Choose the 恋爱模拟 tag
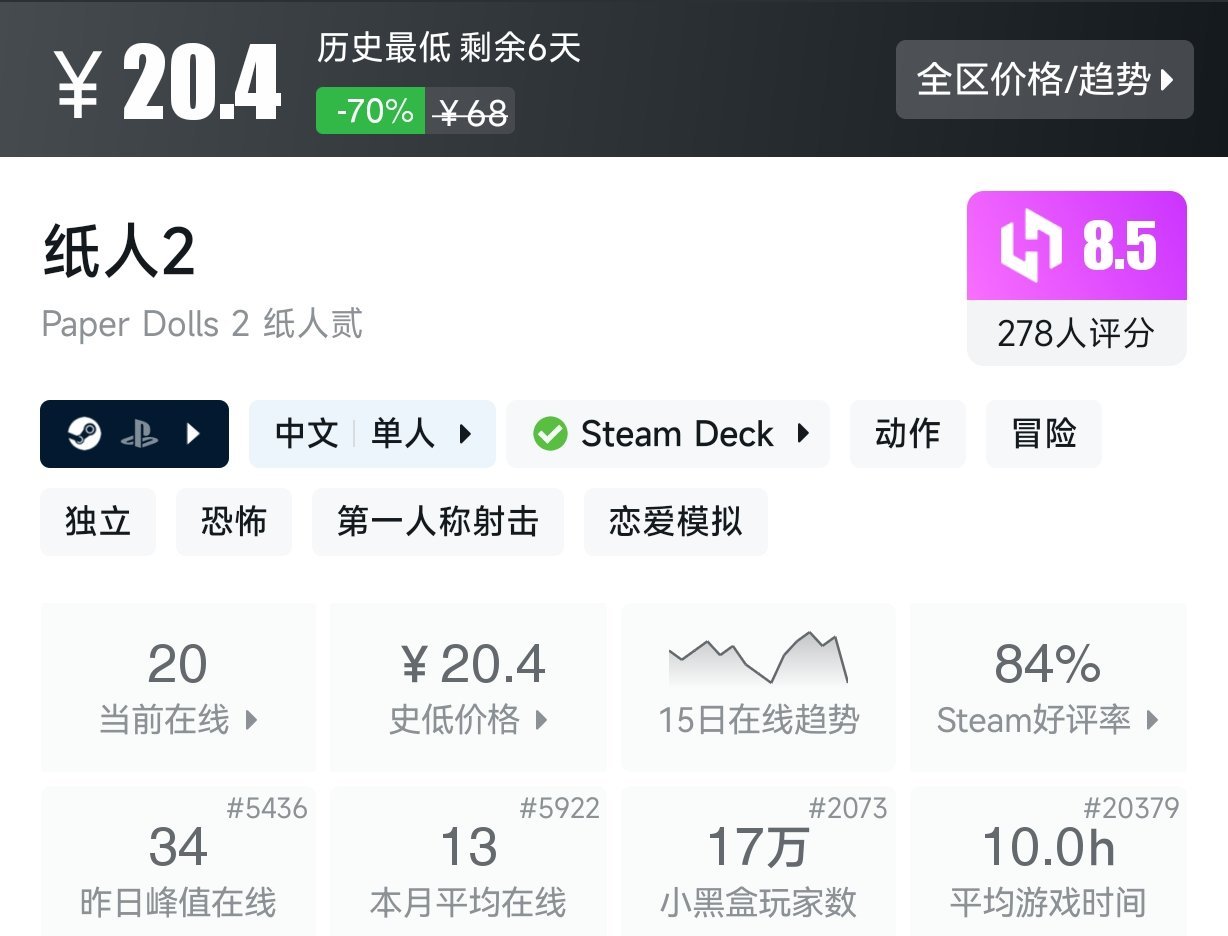The image size is (1228, 936). coord(676,522)
